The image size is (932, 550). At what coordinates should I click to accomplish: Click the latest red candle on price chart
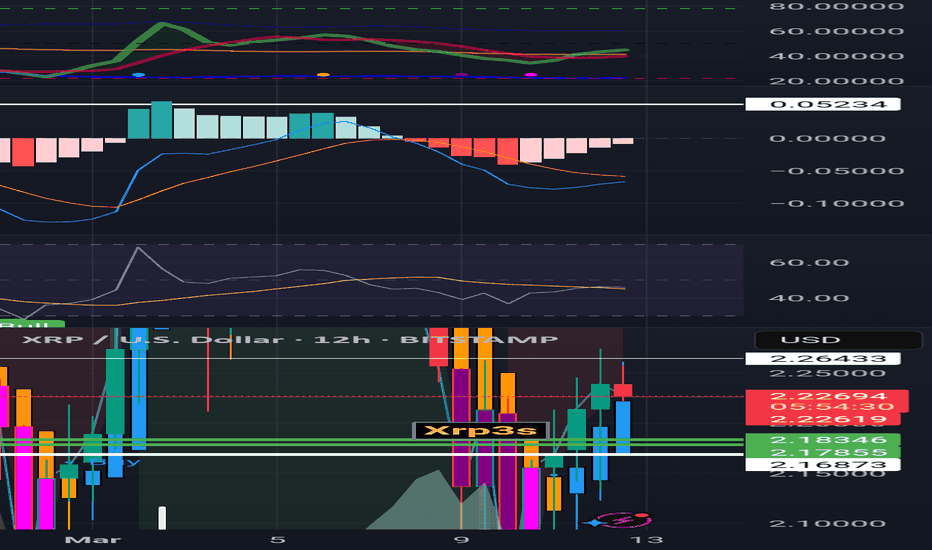coord(623,391)
